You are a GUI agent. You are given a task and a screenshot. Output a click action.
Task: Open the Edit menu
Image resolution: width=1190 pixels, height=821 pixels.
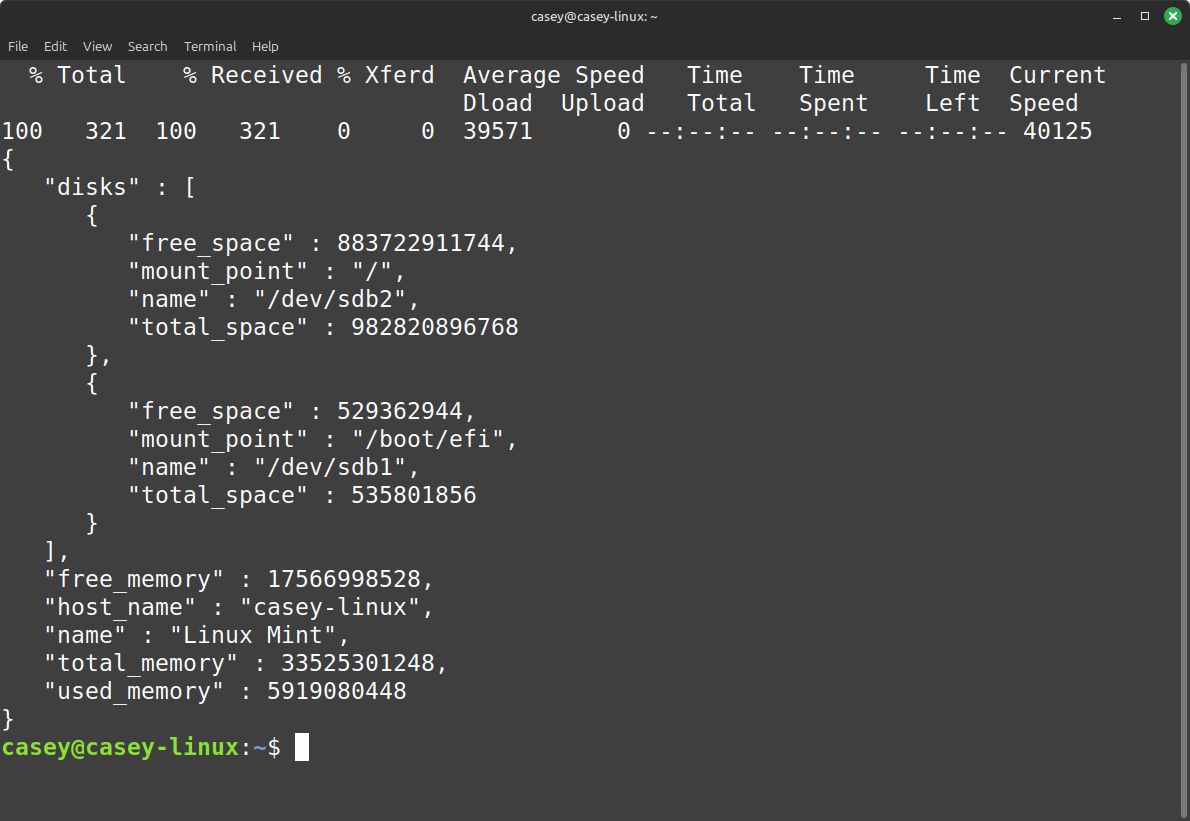55,46
